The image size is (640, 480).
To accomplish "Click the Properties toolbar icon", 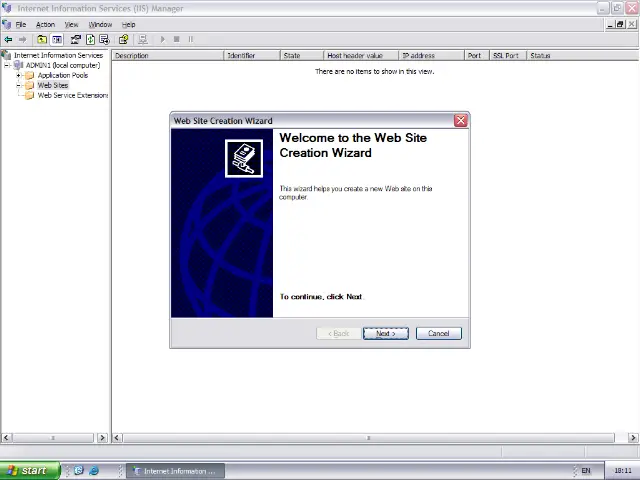I will coord(76,40).
